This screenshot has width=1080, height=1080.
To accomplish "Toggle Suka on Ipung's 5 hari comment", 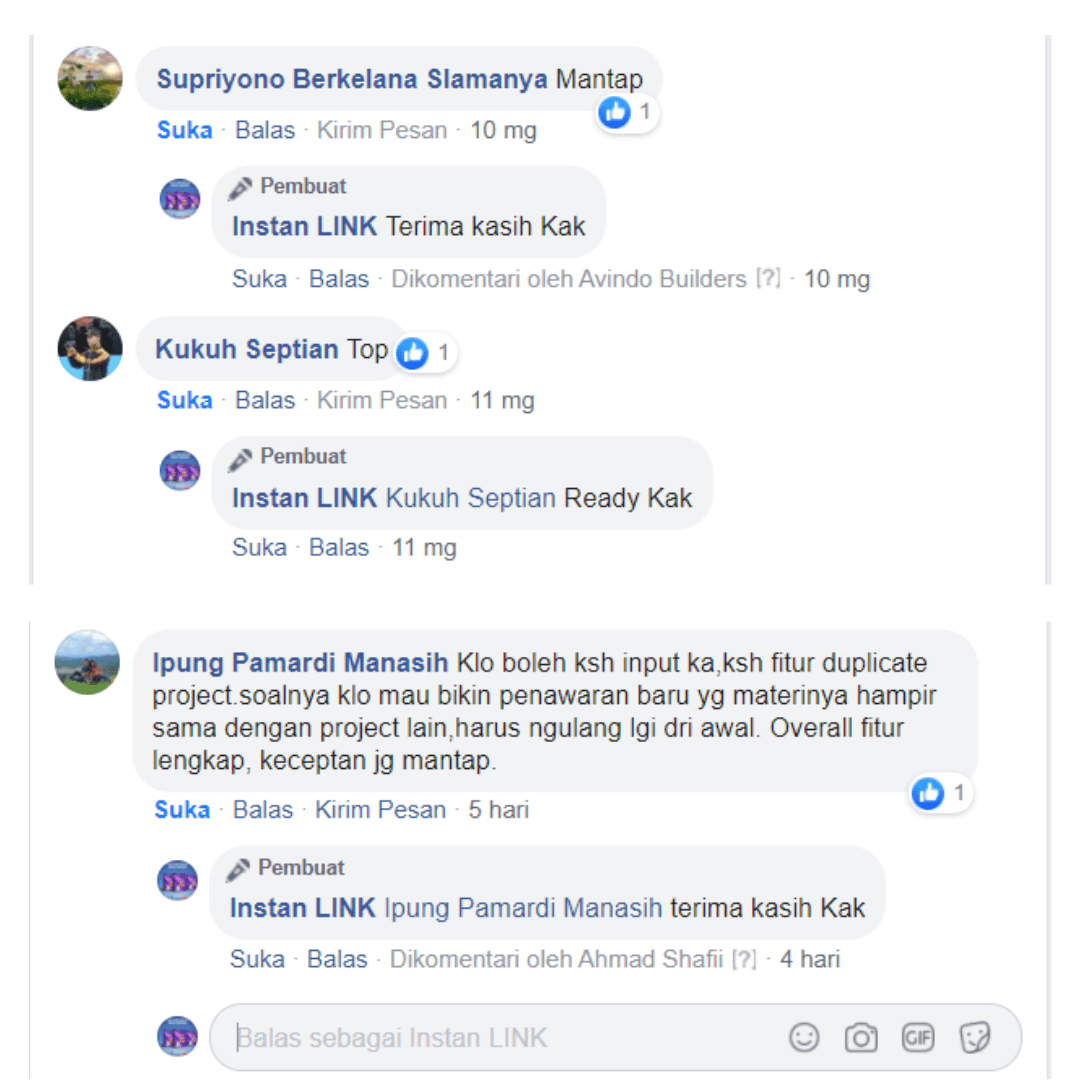I will (182, 810).
